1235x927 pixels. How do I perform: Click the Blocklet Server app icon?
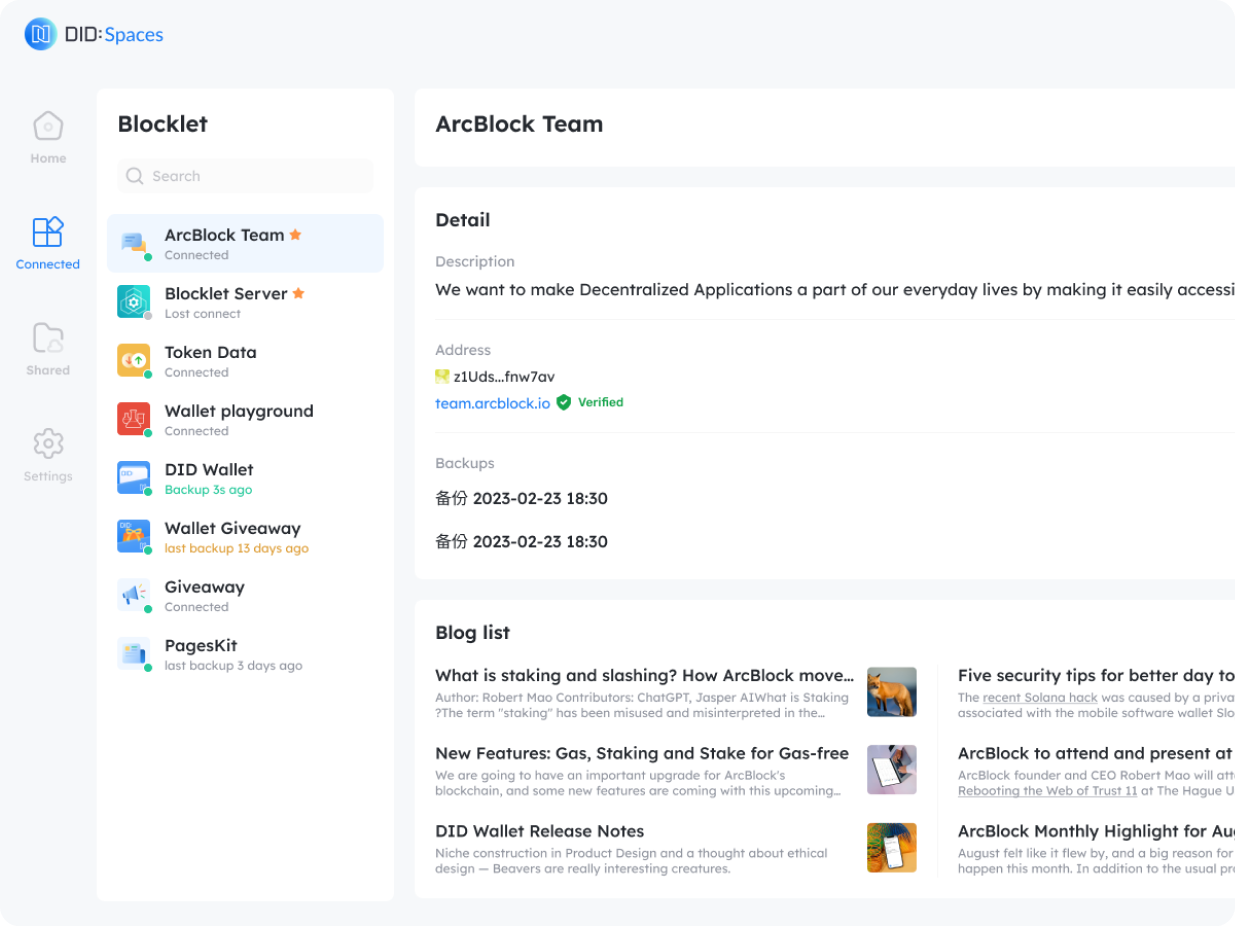pyautogui.click(x=133, y=302)
